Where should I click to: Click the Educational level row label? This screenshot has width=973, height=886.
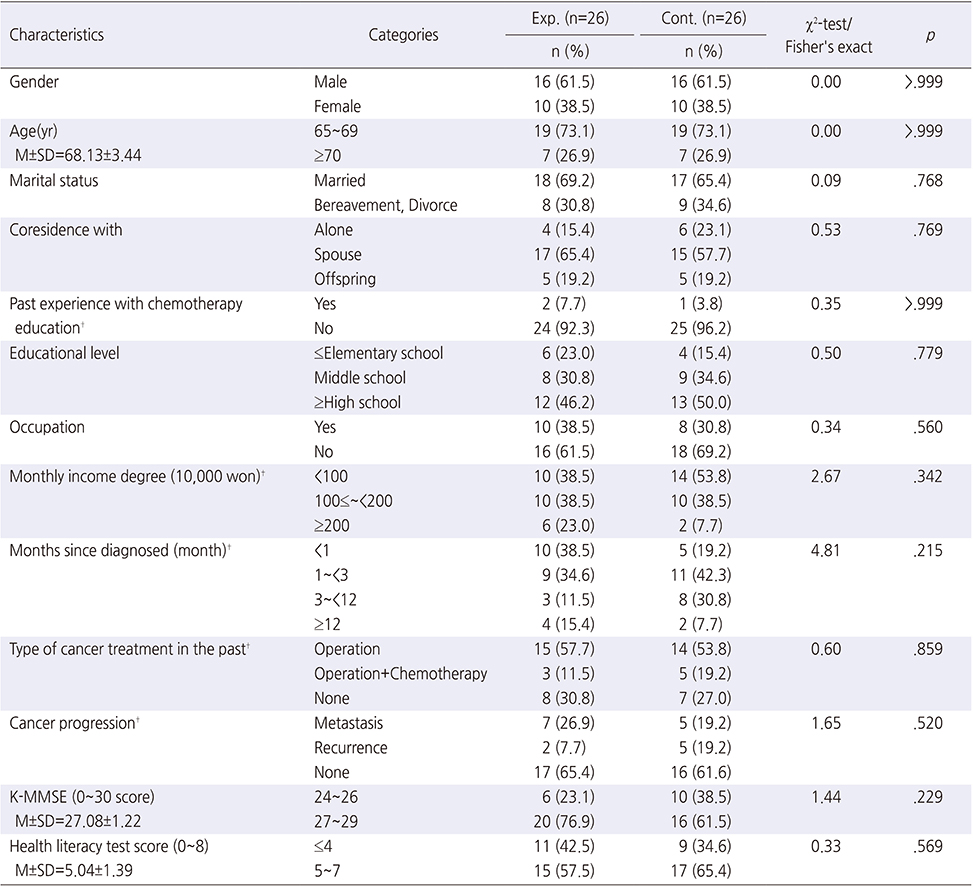65,353
